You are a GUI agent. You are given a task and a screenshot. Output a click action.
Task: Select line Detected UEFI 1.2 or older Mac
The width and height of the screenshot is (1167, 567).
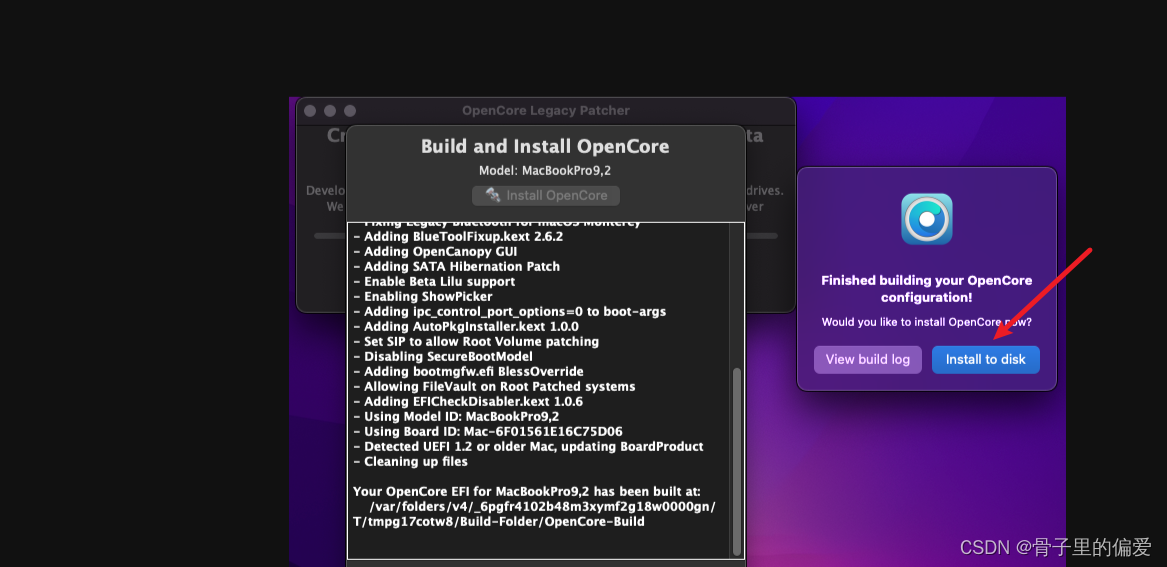pos(528,446)
